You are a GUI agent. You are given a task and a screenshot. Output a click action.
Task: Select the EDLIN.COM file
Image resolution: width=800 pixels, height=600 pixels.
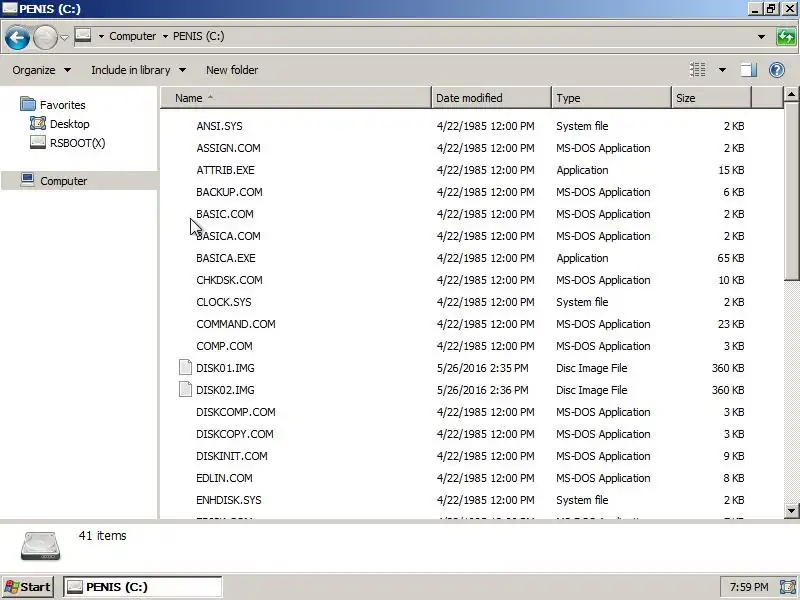(224, 478)
